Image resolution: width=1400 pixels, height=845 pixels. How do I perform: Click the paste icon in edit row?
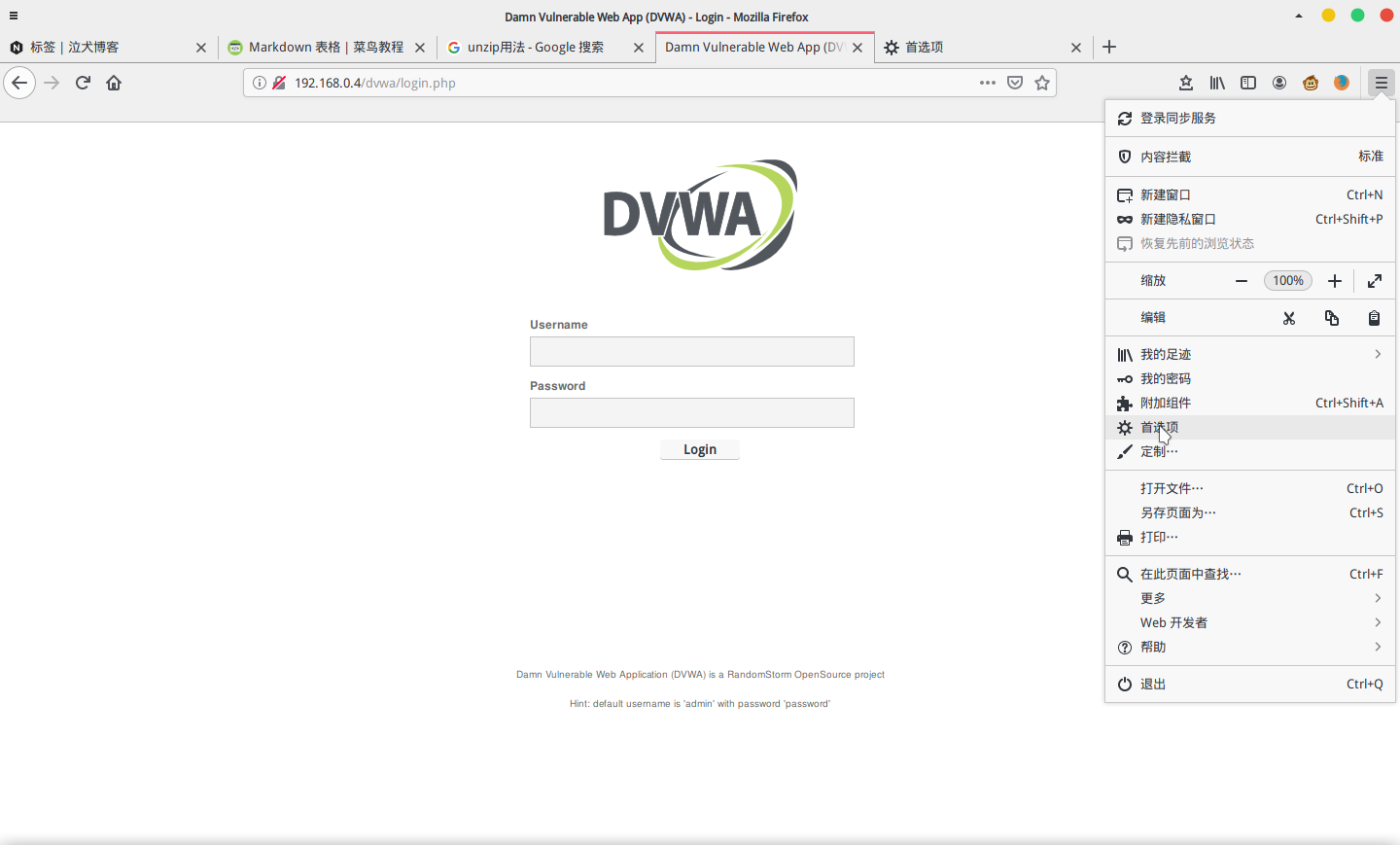(1374, 318)
